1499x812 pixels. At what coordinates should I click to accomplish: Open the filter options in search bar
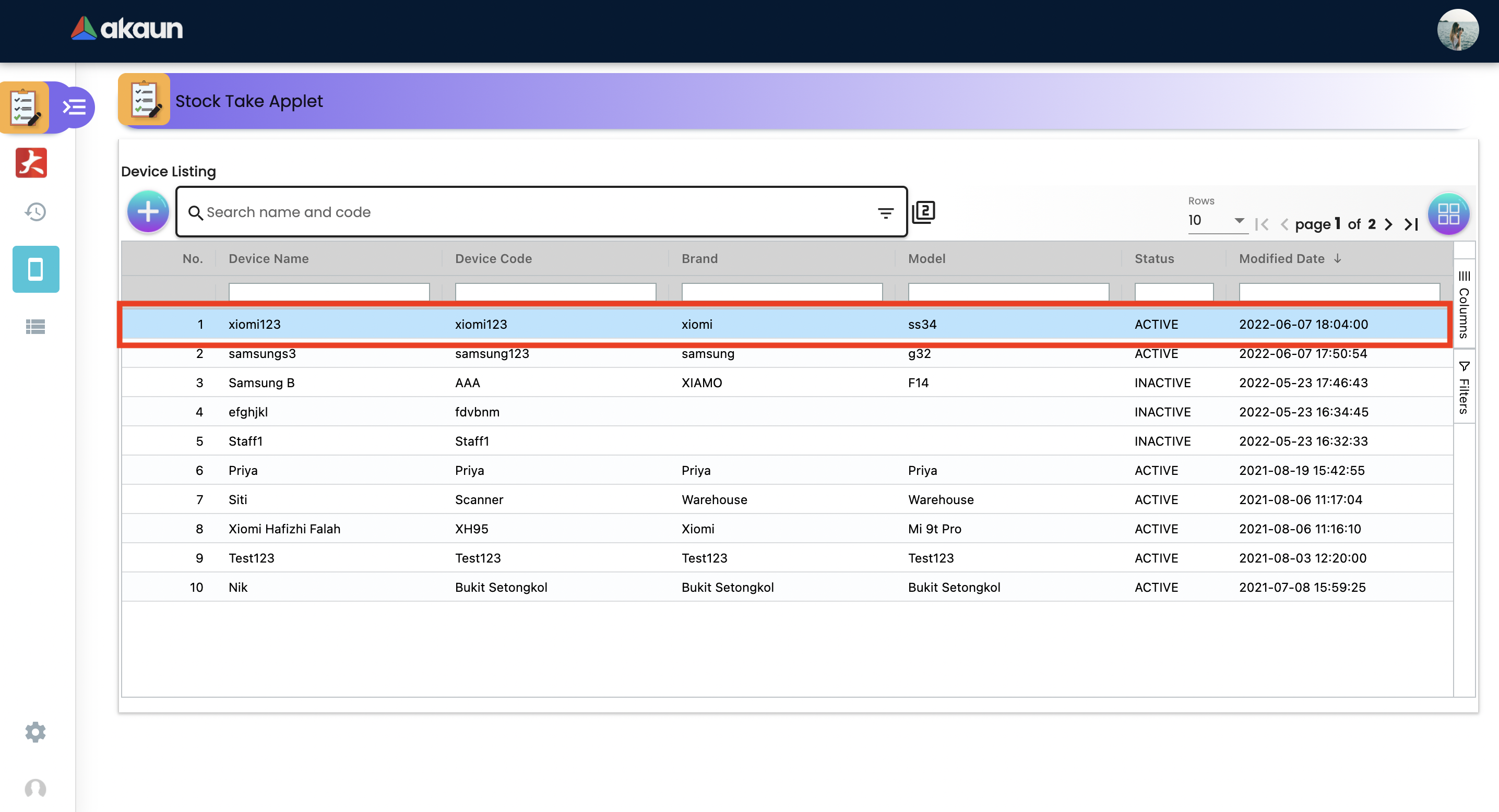click(885, 213)
